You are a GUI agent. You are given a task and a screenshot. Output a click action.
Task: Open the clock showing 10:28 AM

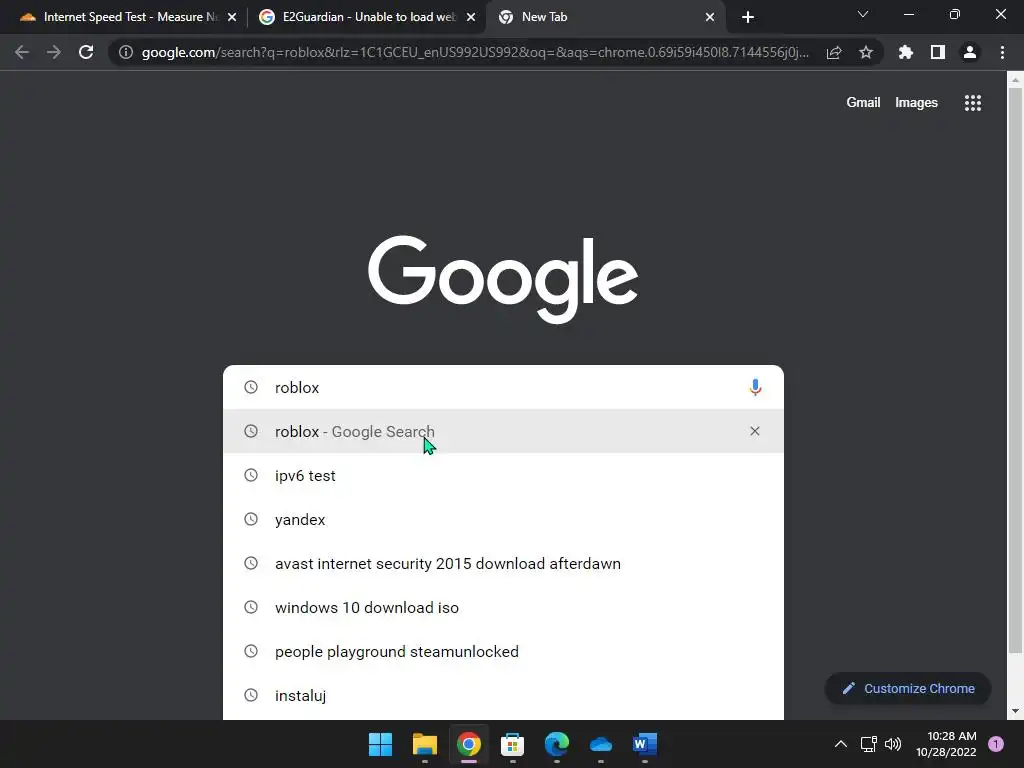pos(946,744)
